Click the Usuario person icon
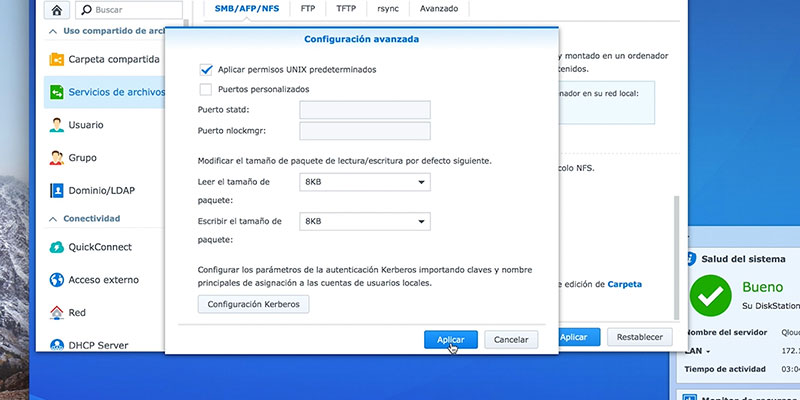The image size is (800, 400). [57, 125]
